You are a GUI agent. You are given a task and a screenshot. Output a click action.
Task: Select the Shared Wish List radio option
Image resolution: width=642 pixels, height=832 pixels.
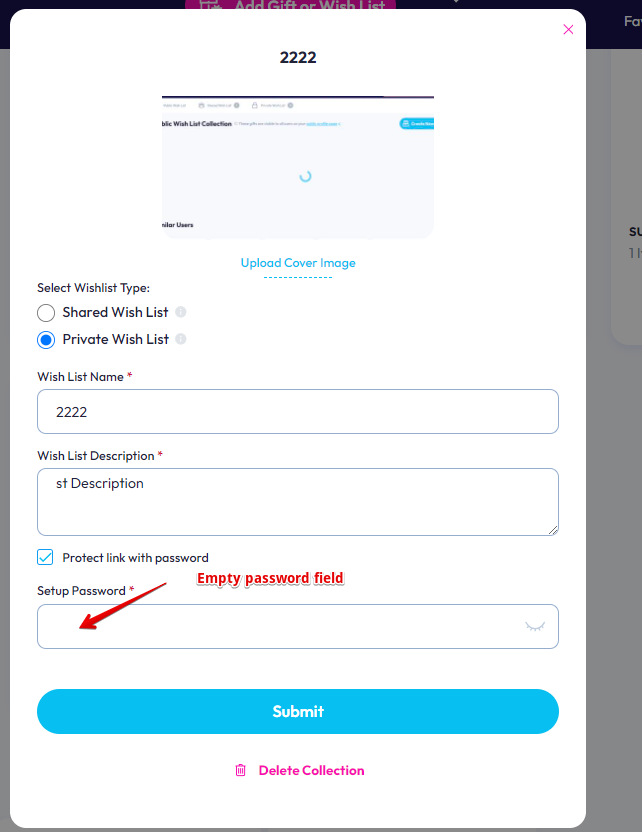click(x=46, y=313)
